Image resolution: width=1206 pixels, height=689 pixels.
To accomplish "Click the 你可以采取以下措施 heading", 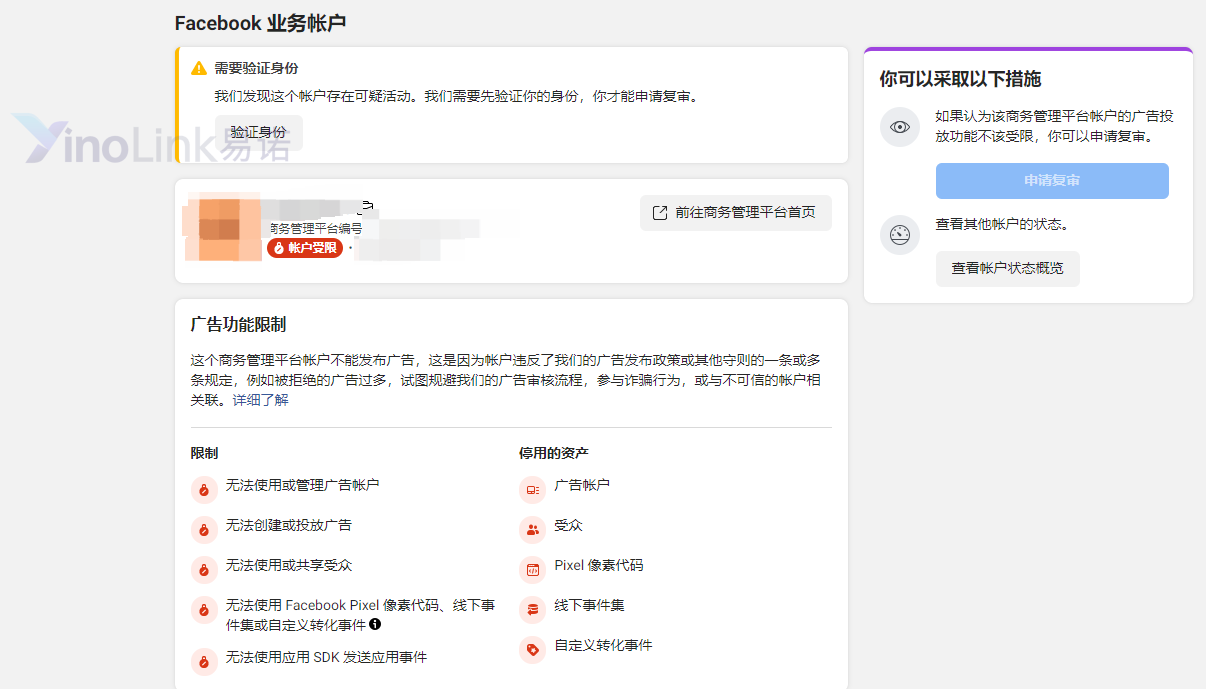I will click(x=960, y=79).
